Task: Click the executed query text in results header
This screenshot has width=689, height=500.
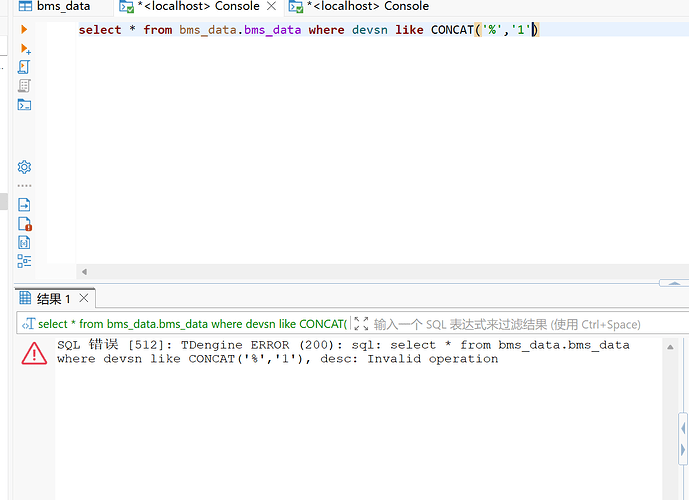Action: [x=192, y=324]
